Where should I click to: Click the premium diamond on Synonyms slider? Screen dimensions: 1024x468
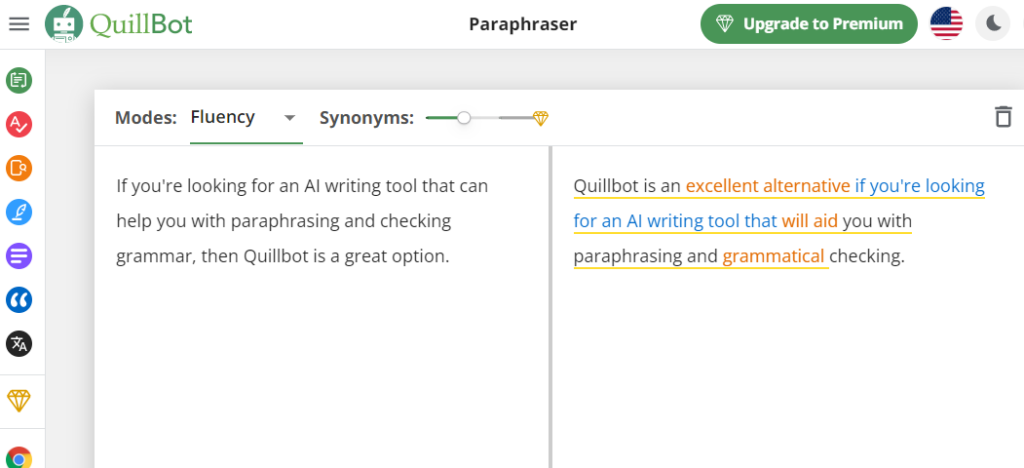point(540,118)
